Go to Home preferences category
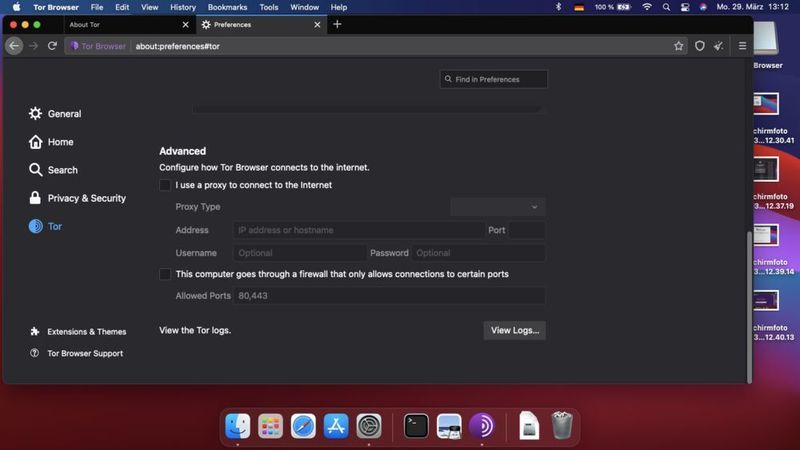This screenshot has width=800, height=450. point(51,142)
